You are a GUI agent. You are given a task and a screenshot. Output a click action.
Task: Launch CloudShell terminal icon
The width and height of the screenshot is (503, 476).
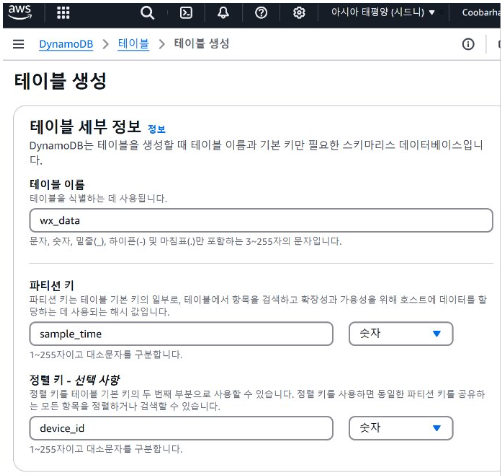click(x=186, y=13)
